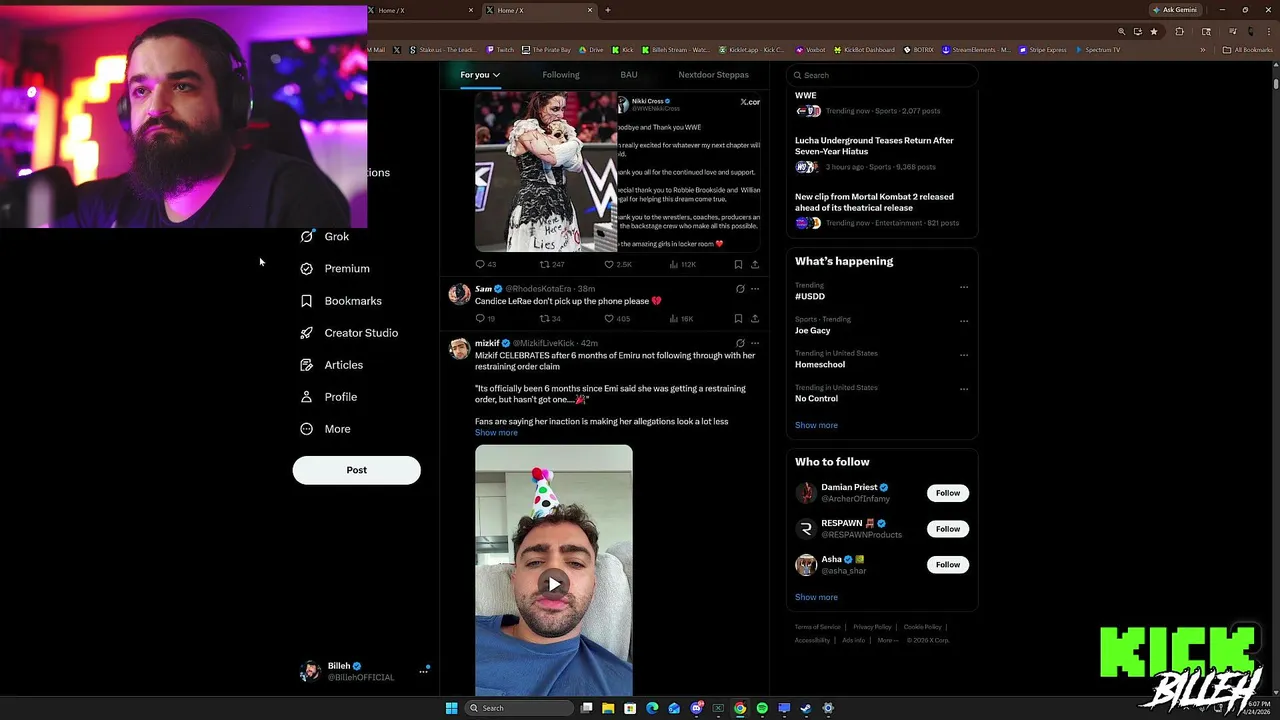Open Sam's profile avatar
The image size is (1280, 720).
pyautogui.click(x=459, y=293)
